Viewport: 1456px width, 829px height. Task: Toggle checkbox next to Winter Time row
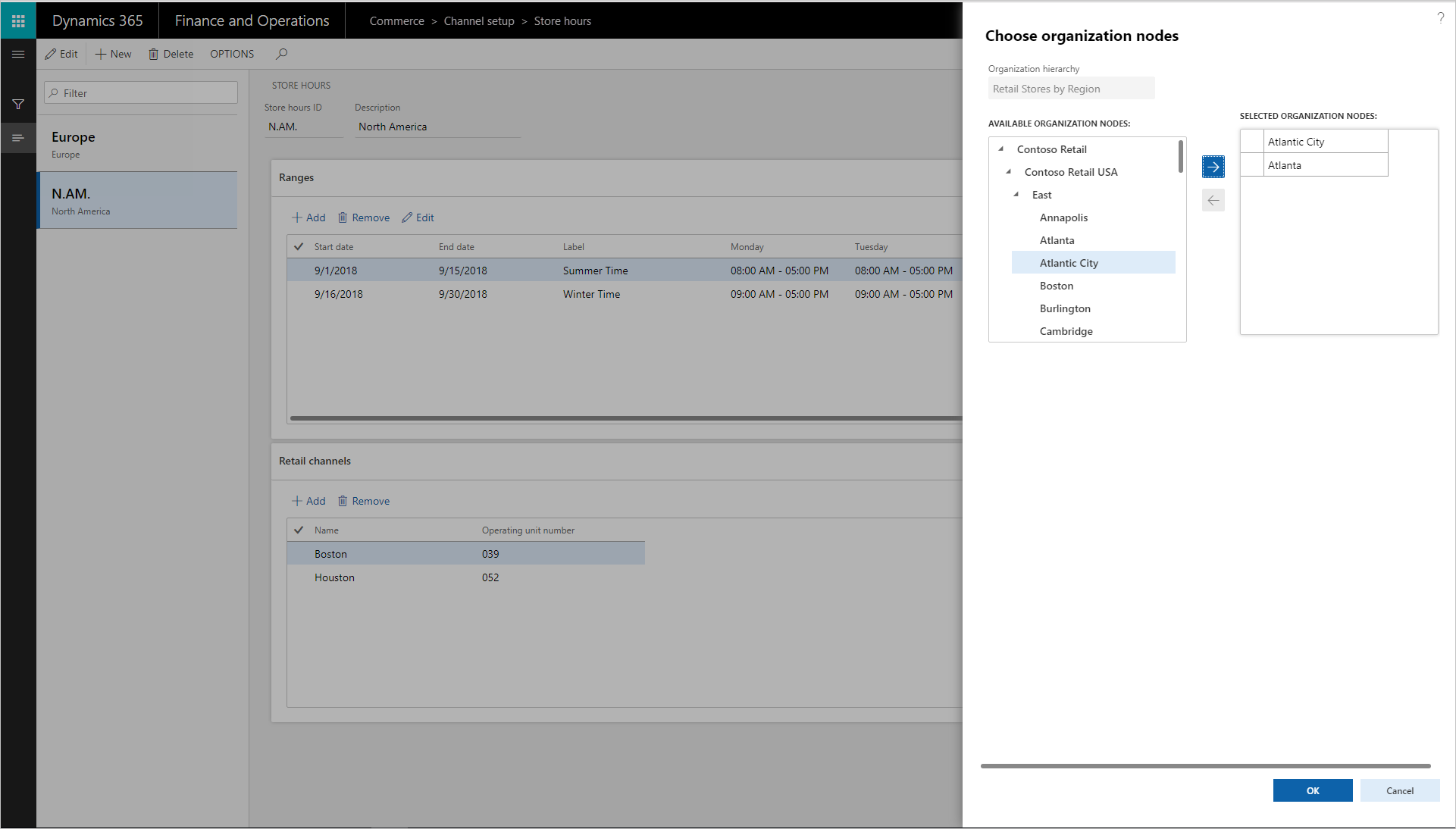[x=298, y=293]
